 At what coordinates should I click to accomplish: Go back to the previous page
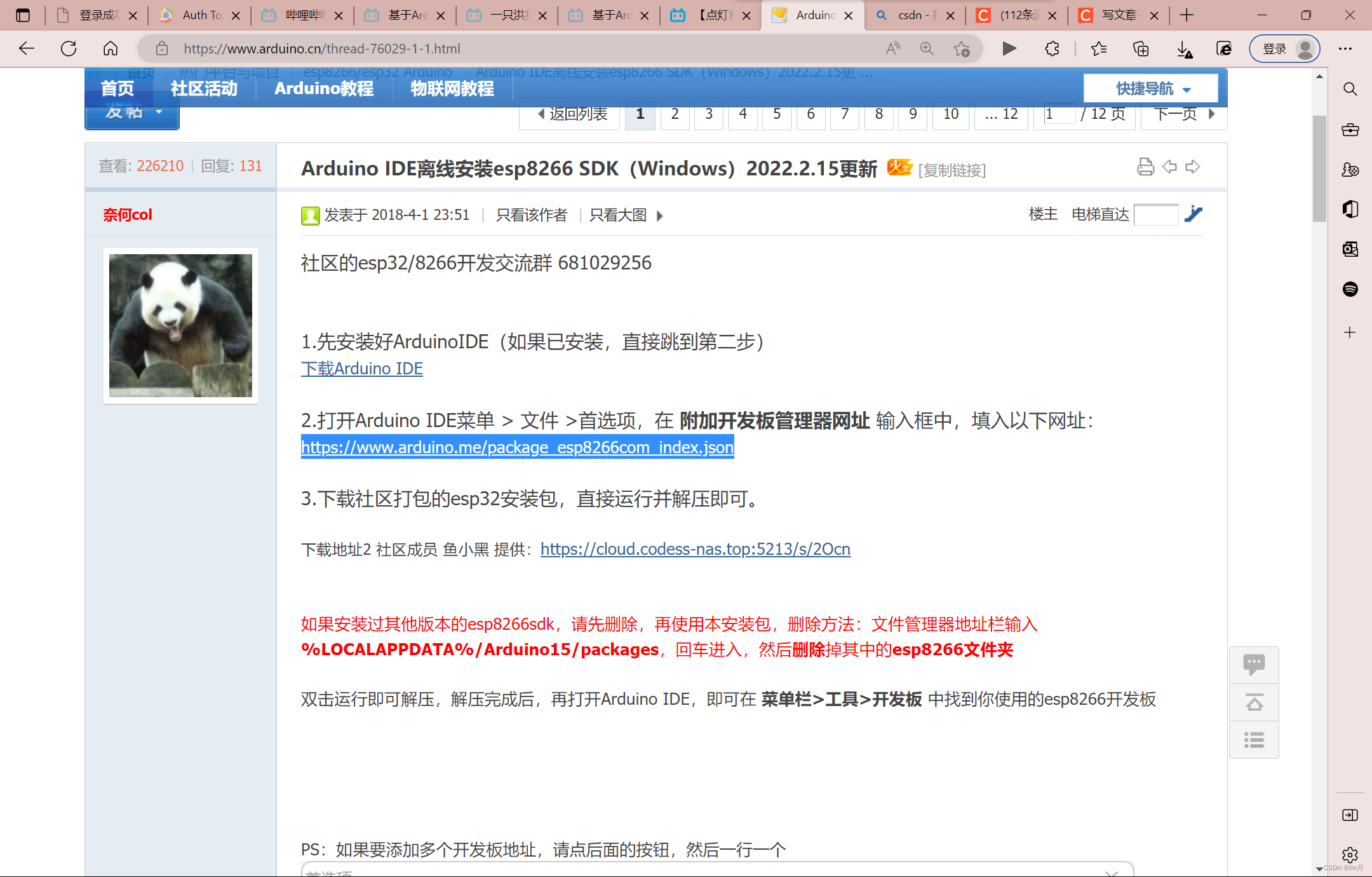[x=26, y=49]
